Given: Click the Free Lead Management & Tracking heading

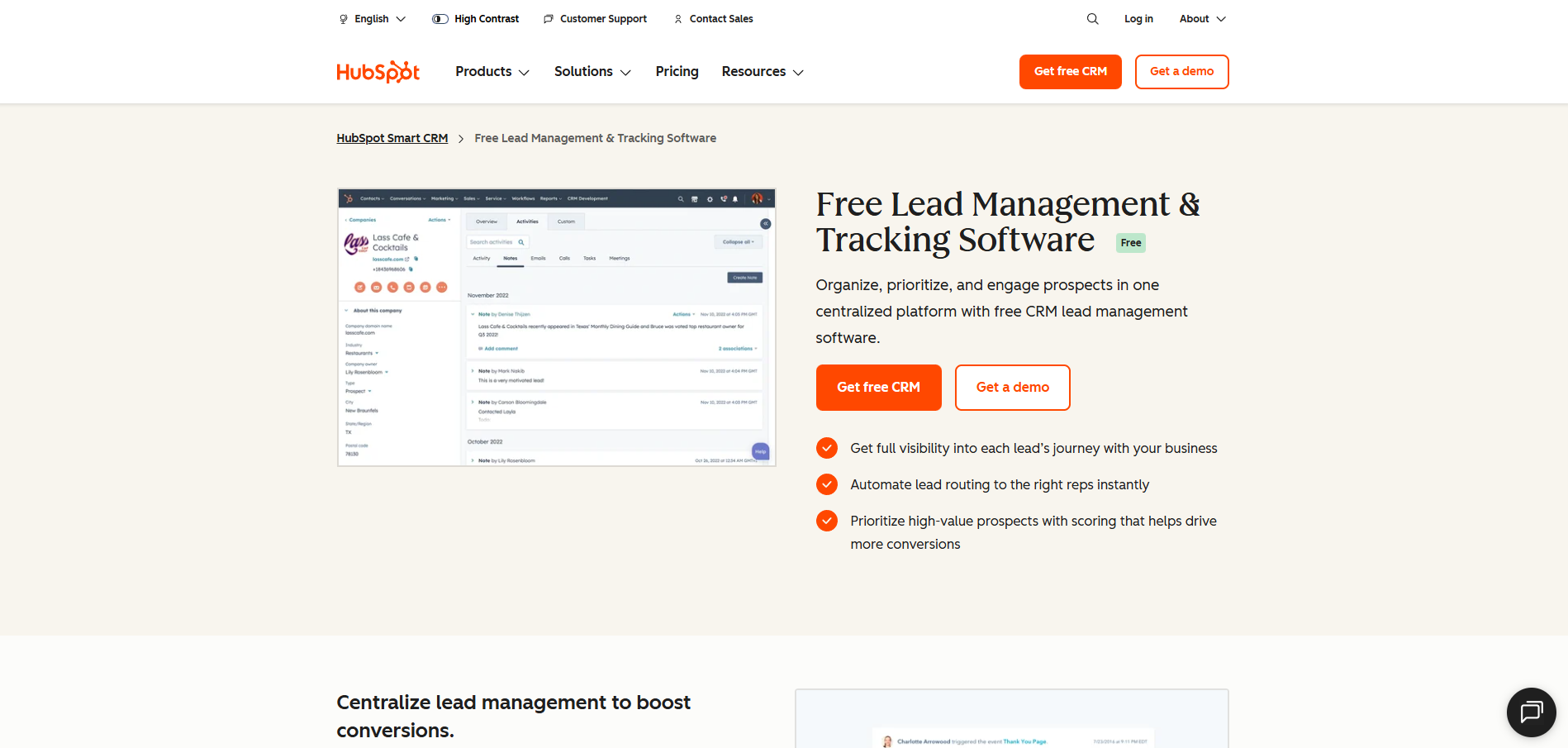Looking at the screenshot, I should (x=1008, y=222).
